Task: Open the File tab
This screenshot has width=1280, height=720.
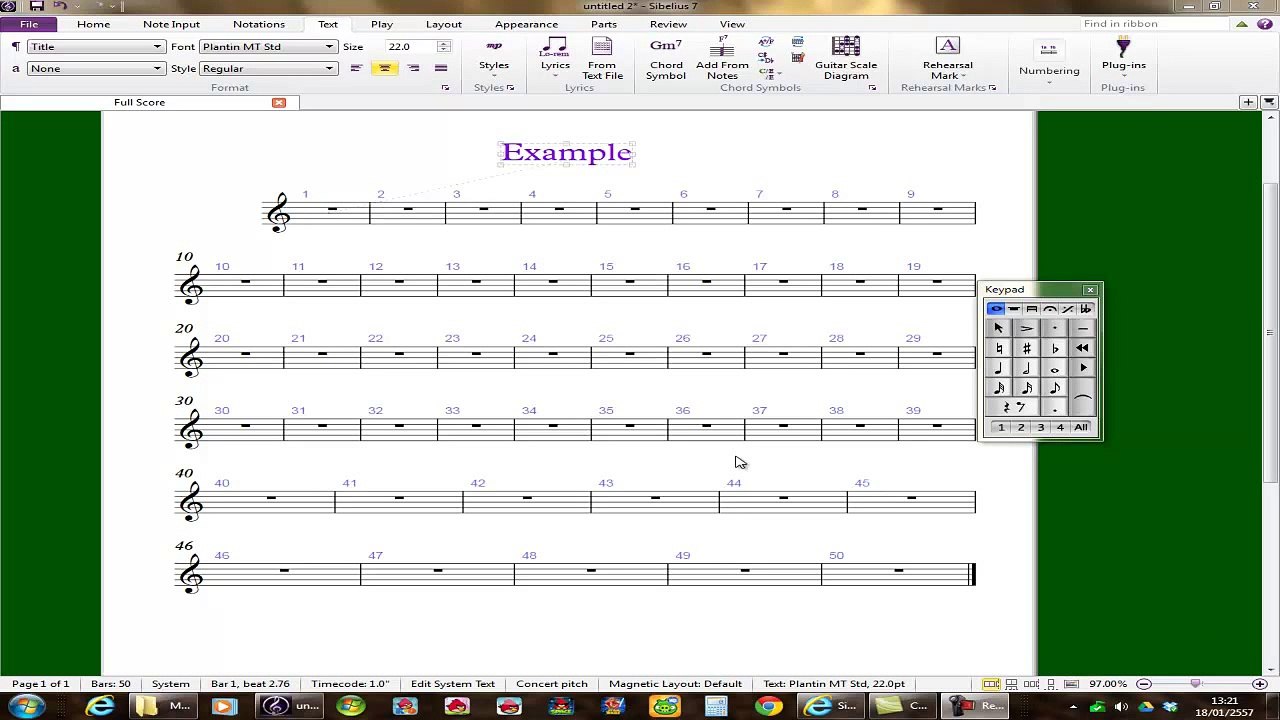Action: (29, 24)
